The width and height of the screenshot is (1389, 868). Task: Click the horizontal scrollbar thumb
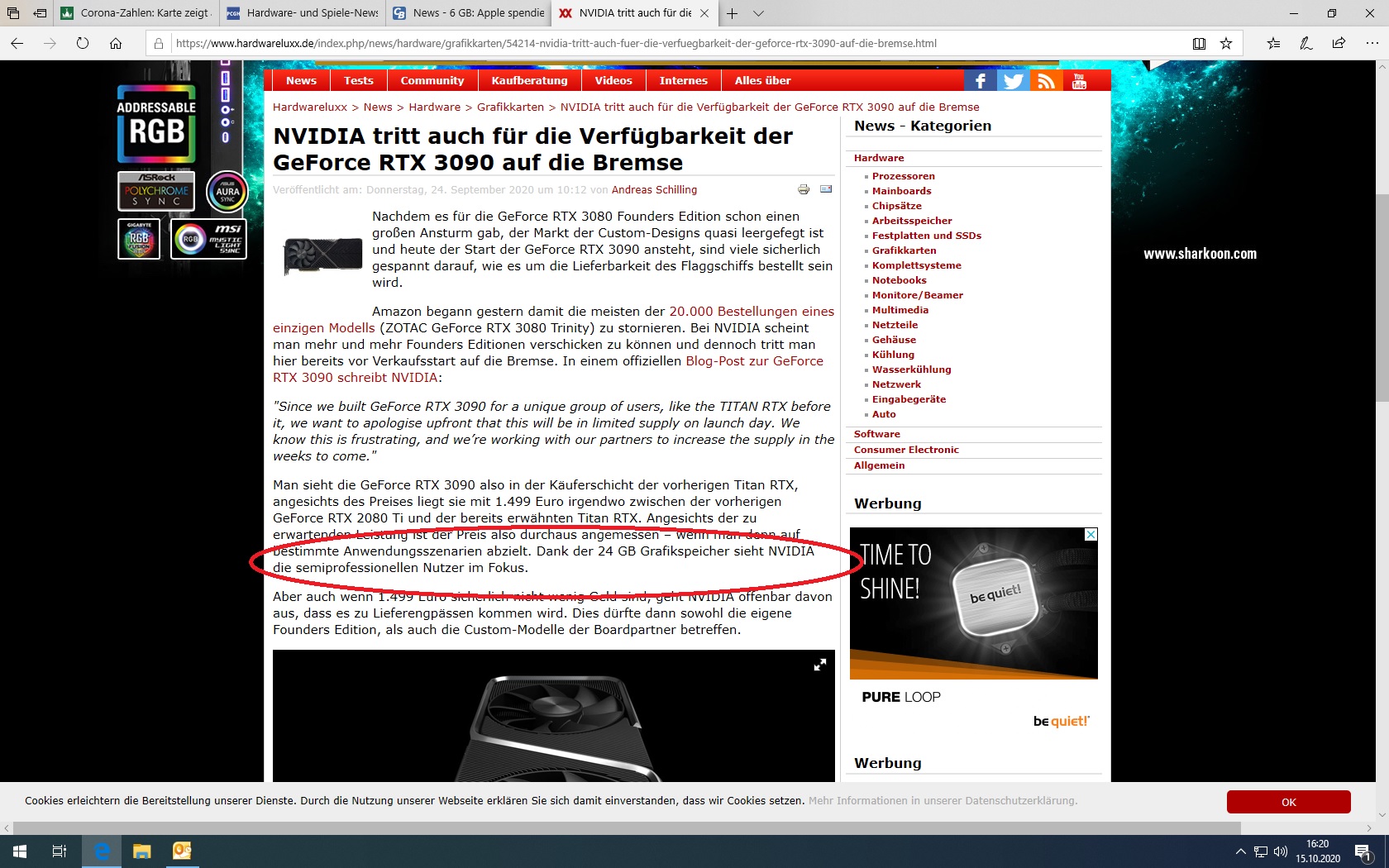tap(627, 827)
